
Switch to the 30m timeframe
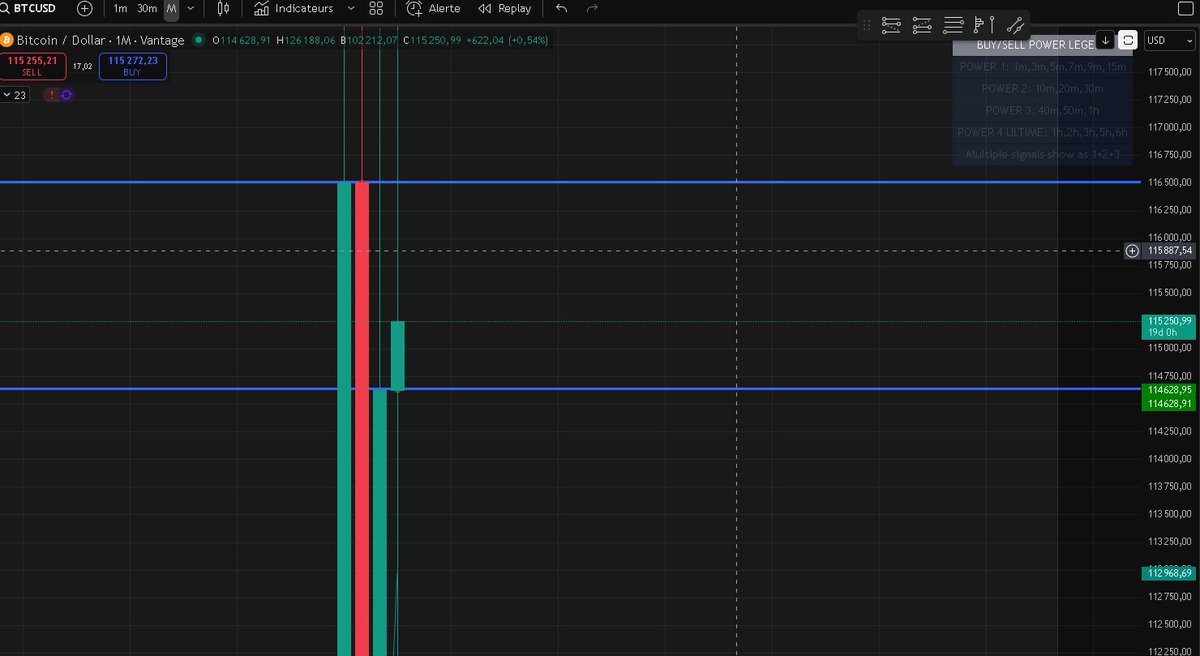tap(147, 8)
